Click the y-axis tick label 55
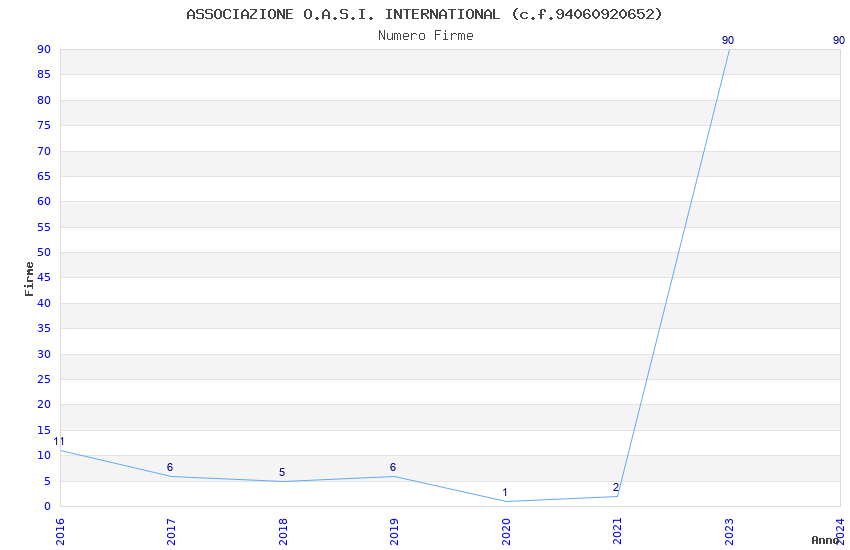This screenshot has width=850, height=550. 44,227
